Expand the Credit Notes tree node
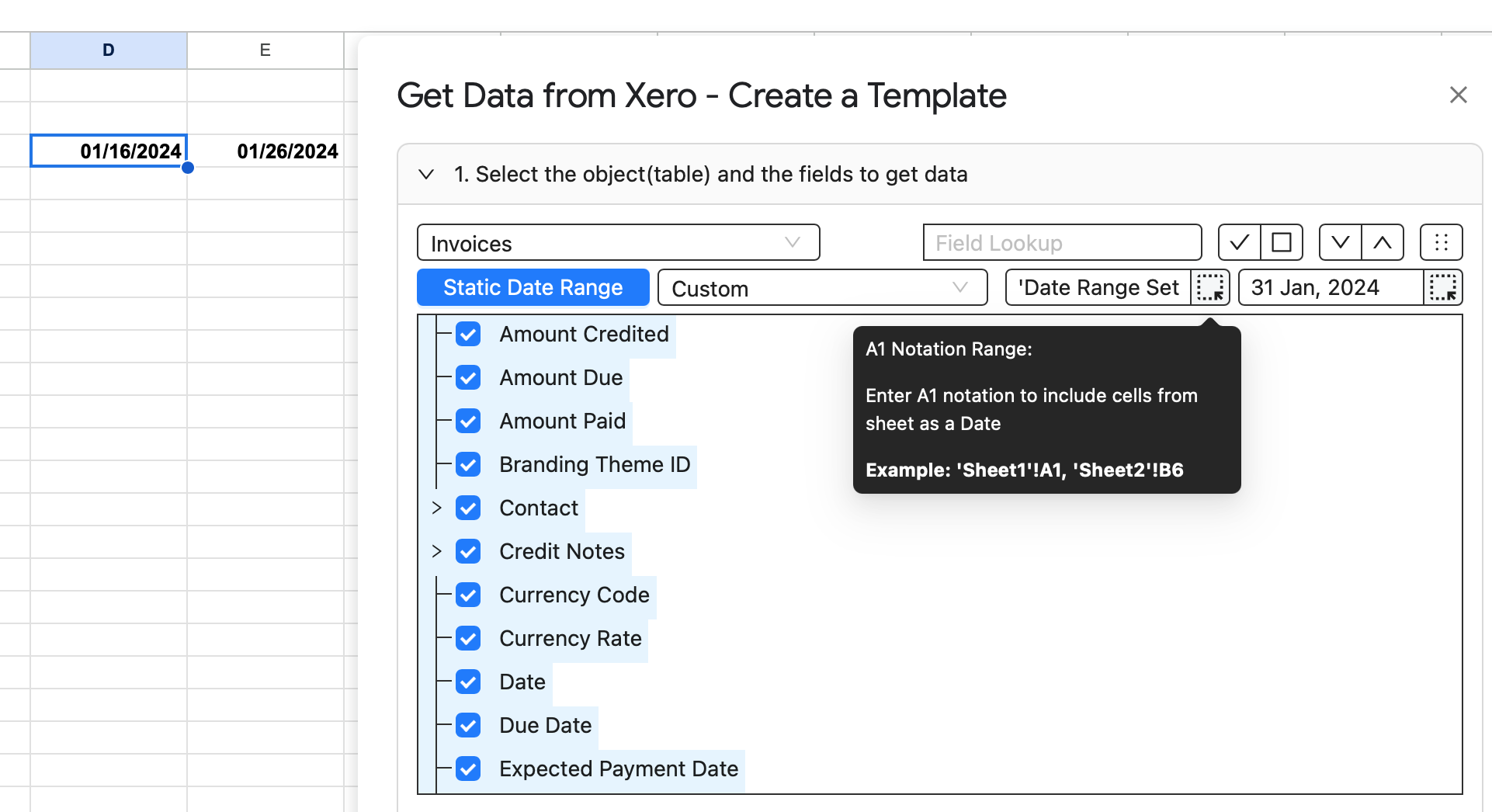The height and width of the screenshot is (812, 1492). point(436,551)
